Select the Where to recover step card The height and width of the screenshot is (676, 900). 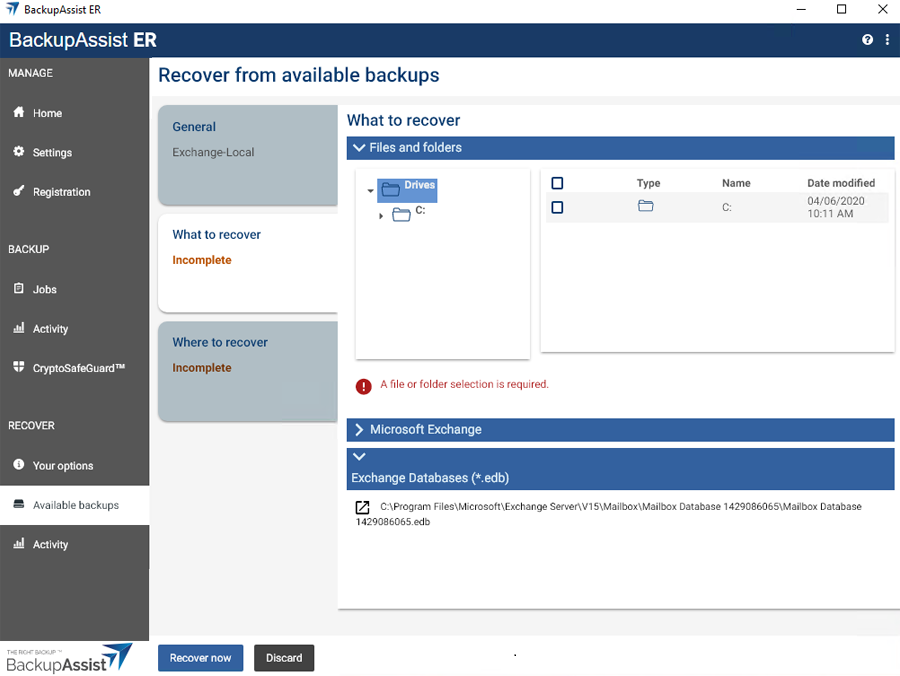click(x=248, y=371)
